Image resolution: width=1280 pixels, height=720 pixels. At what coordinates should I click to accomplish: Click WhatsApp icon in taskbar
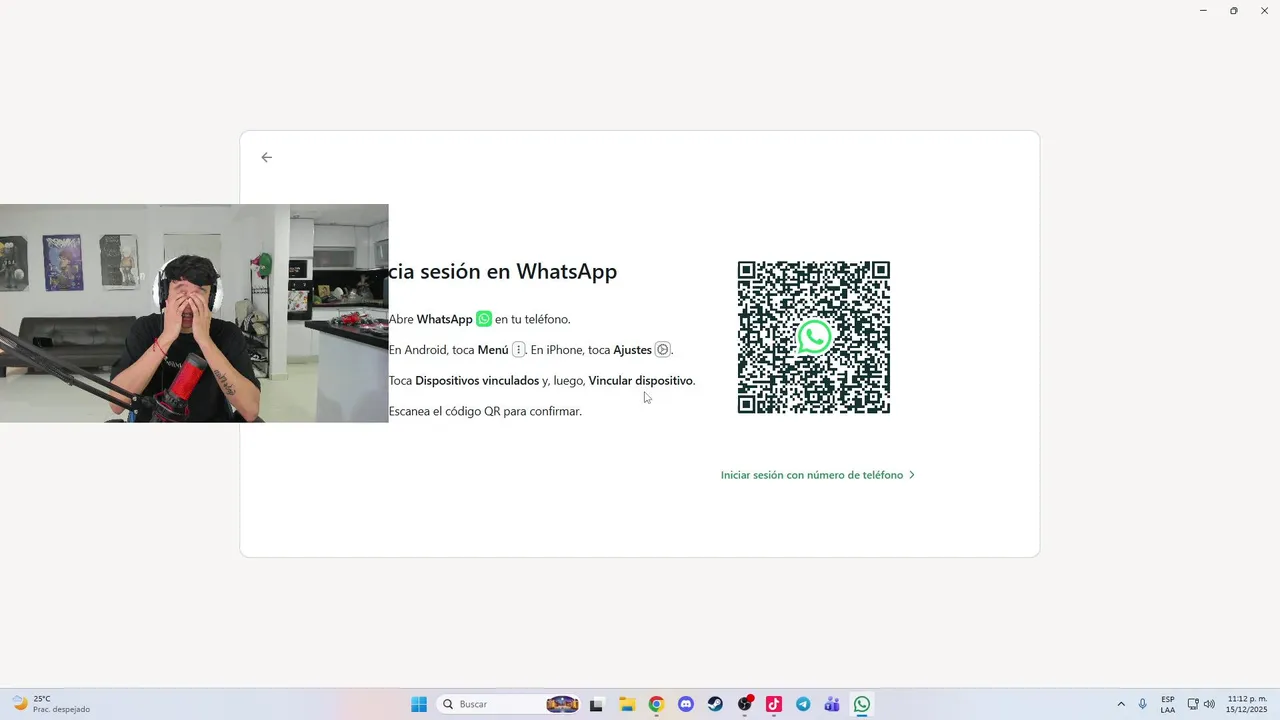[862, 704]
